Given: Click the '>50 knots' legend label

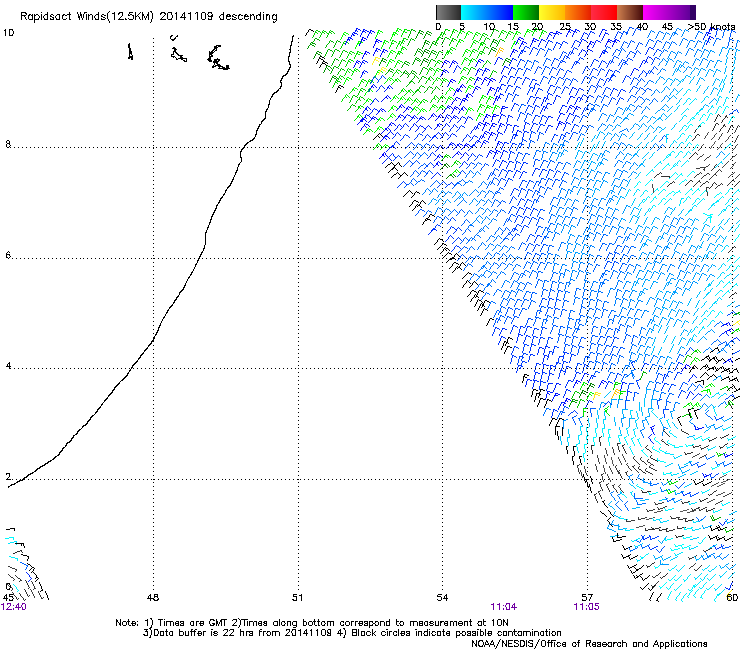Looking at the screenshot, I should 711,27.
